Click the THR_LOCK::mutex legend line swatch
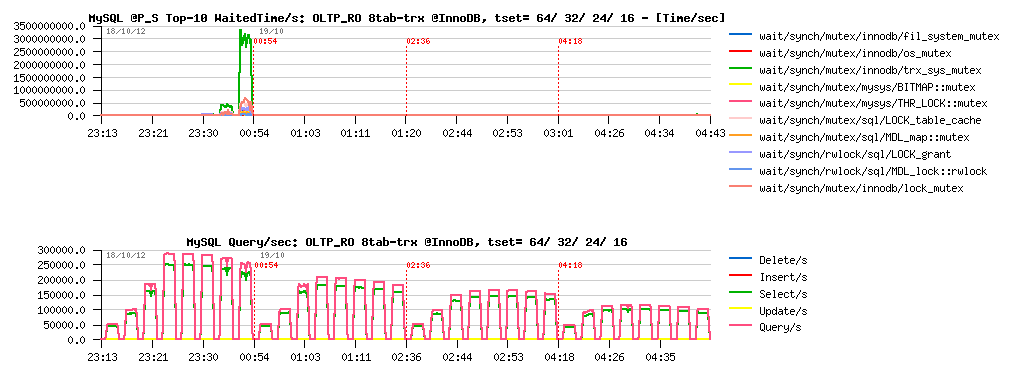The image size is (1012, 373). pos(740,103)
